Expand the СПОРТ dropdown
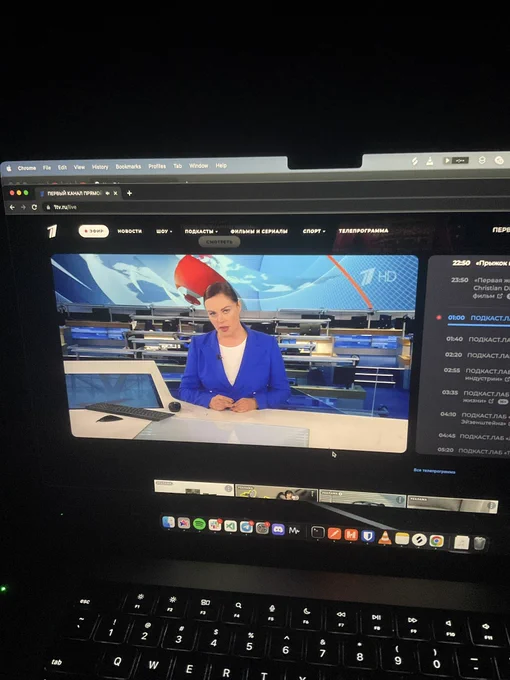The width and height of the screenshot is (510, 680). [314, 231]
